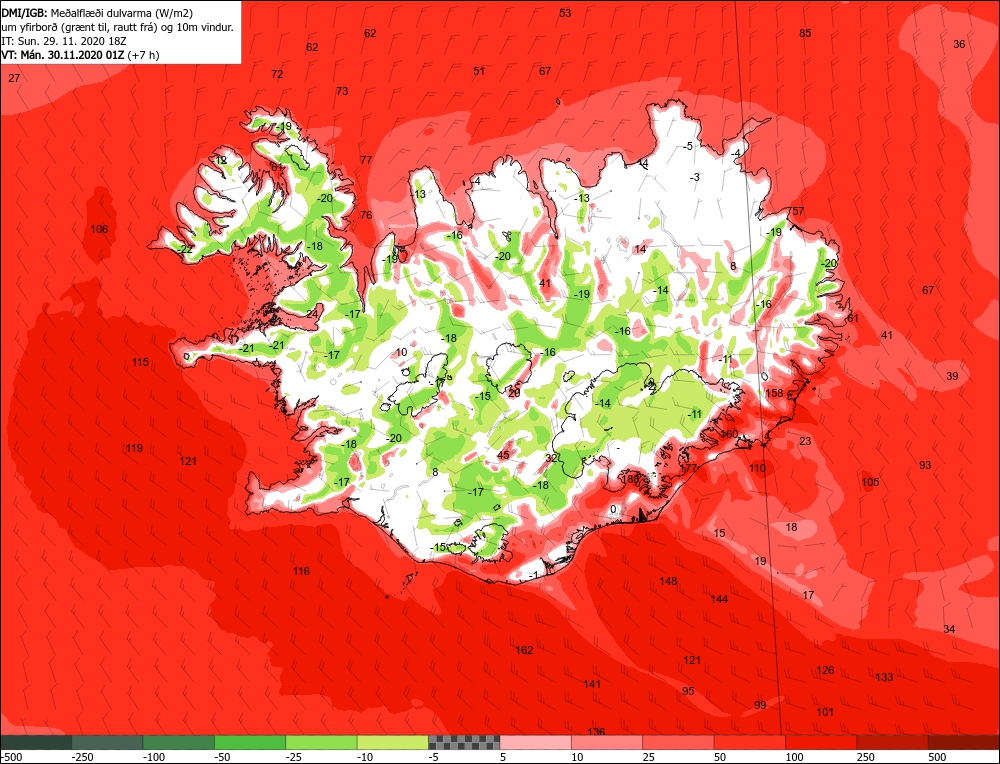The height and width of the screenshot is (764, 1000).
Task: Pick the yellow-green legend swatch between -10 and -5
Action: [393, 742]
